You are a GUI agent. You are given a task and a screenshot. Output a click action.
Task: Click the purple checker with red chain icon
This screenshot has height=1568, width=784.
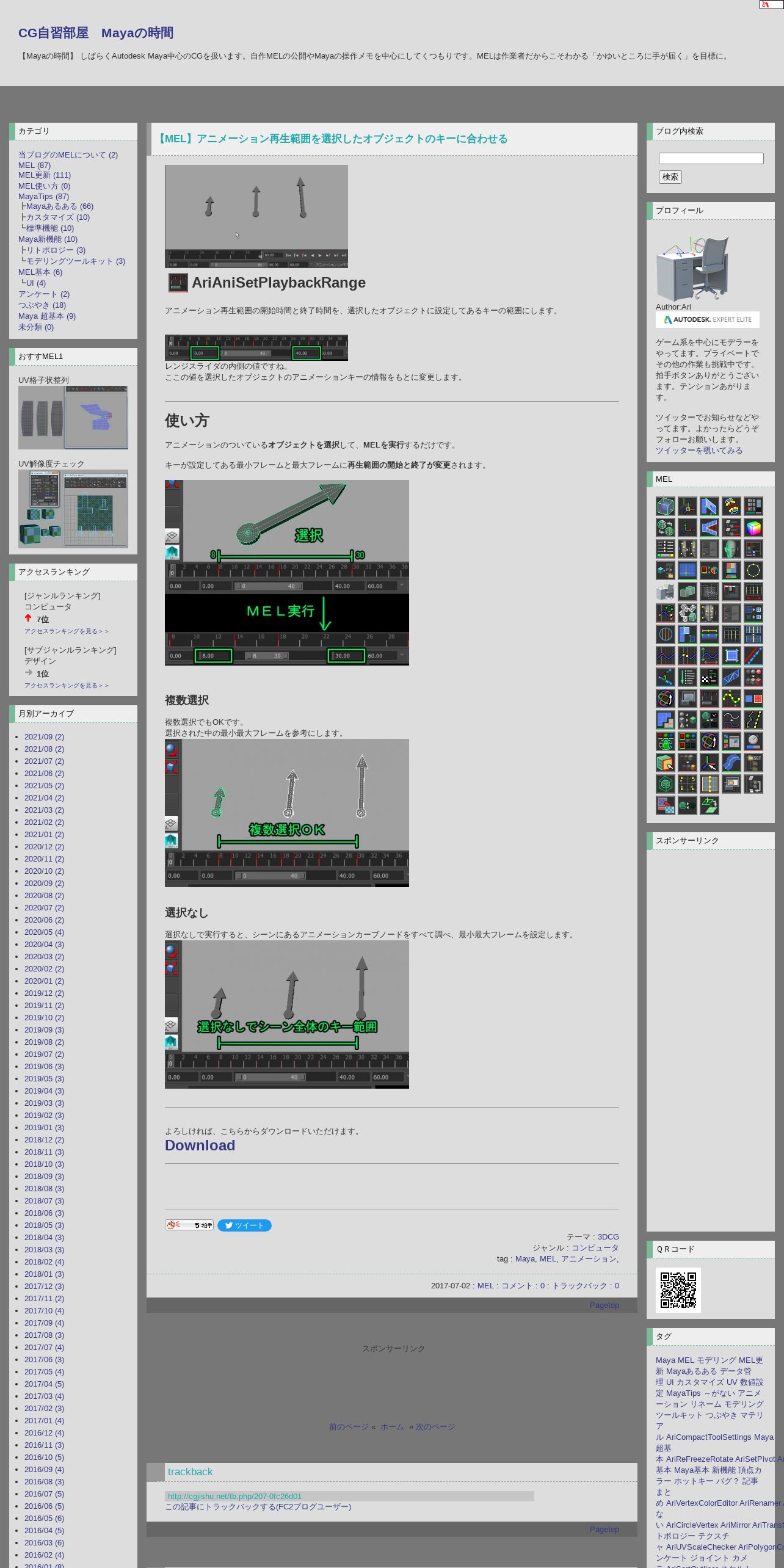(666, 805)
